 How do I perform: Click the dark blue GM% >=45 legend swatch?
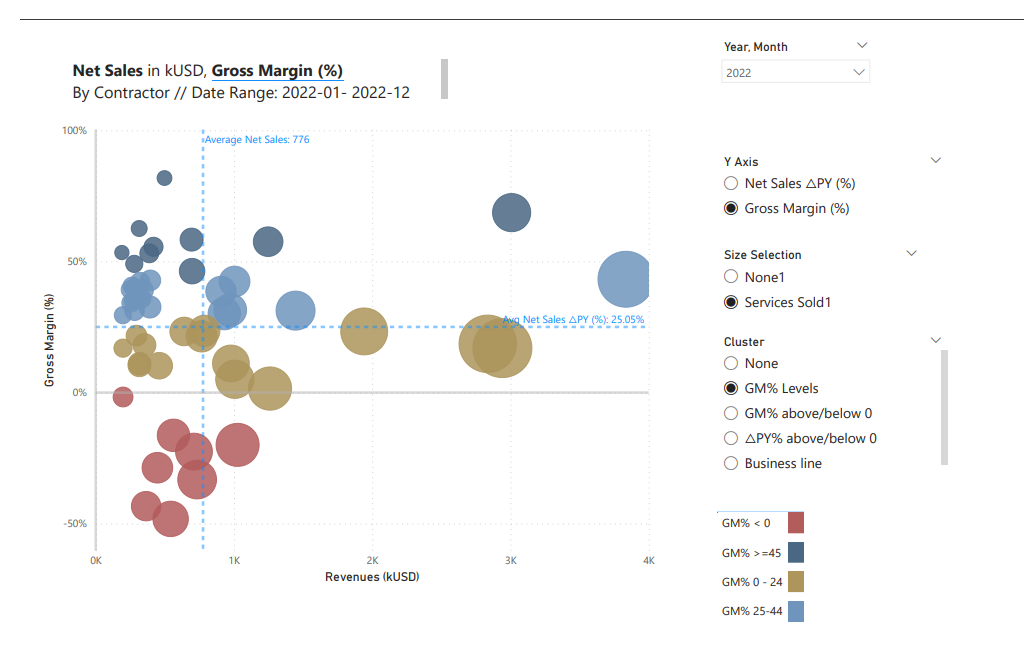tap(795, 552)
